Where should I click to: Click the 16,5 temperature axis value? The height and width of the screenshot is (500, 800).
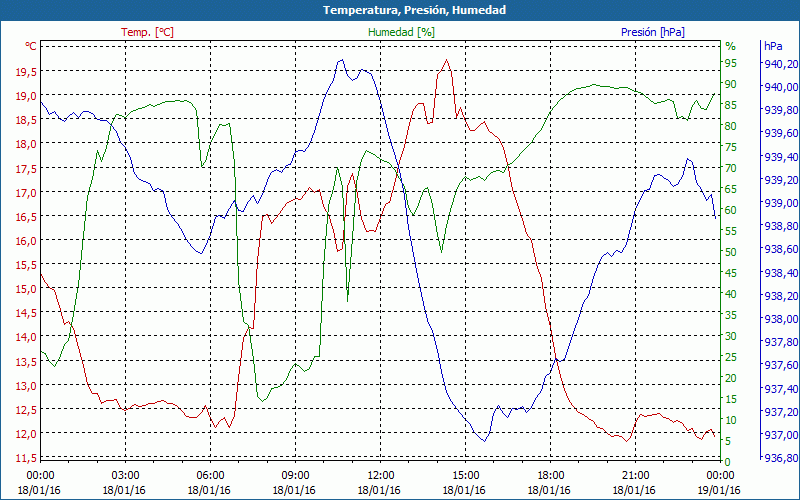pos(26,217)
